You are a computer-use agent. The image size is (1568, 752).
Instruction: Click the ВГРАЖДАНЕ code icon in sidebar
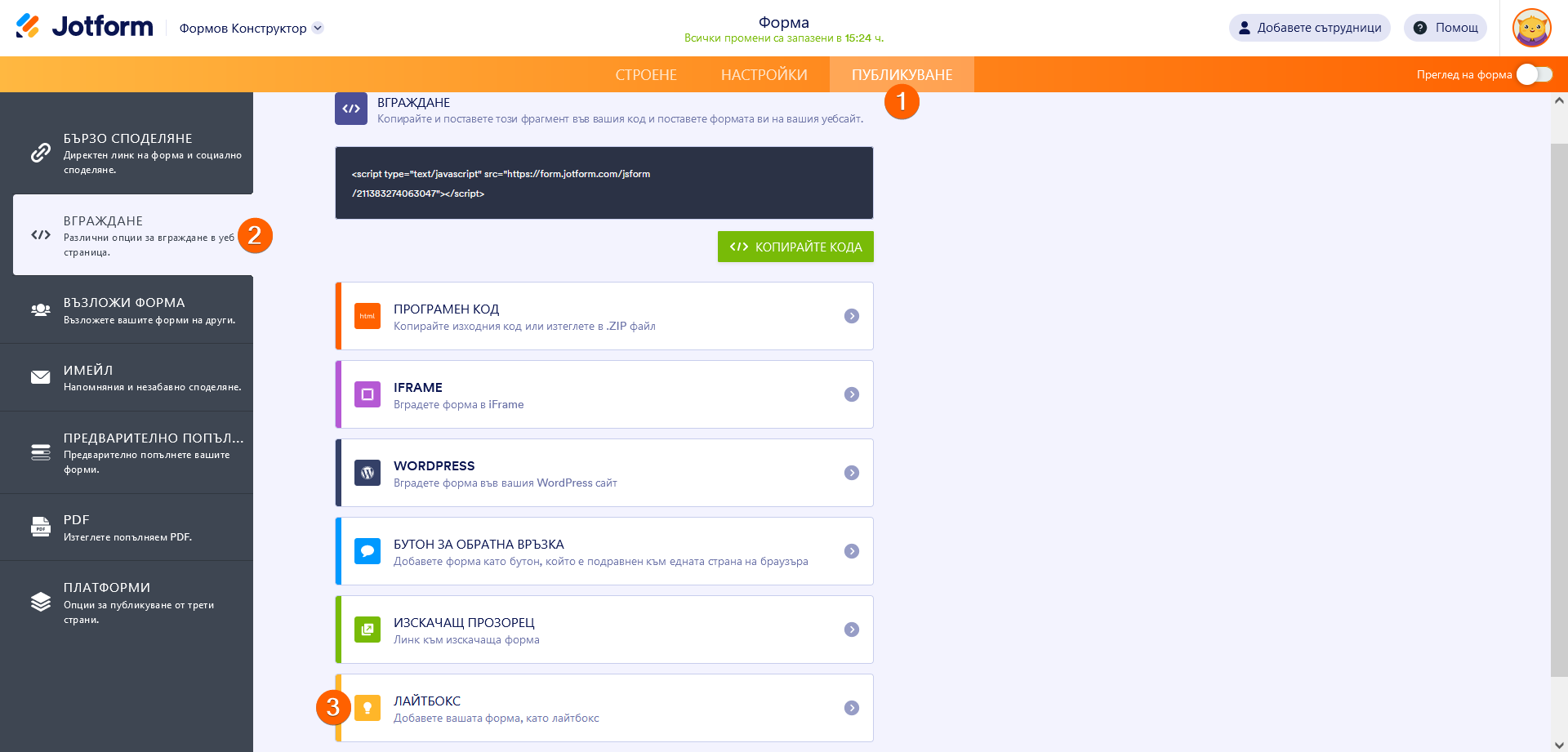pos(41,235)
